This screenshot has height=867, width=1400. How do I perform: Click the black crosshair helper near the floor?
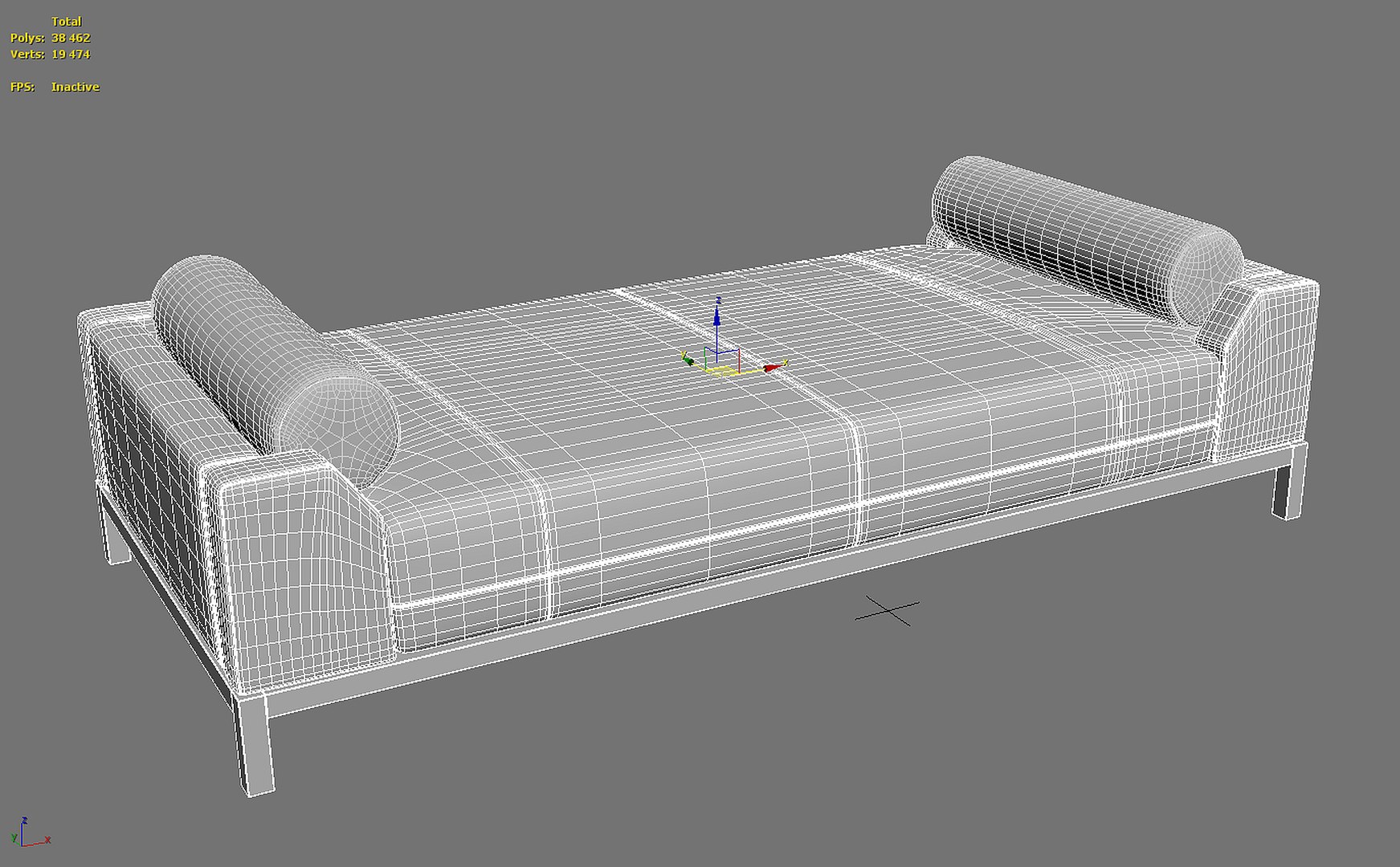[x=888, y=611]
